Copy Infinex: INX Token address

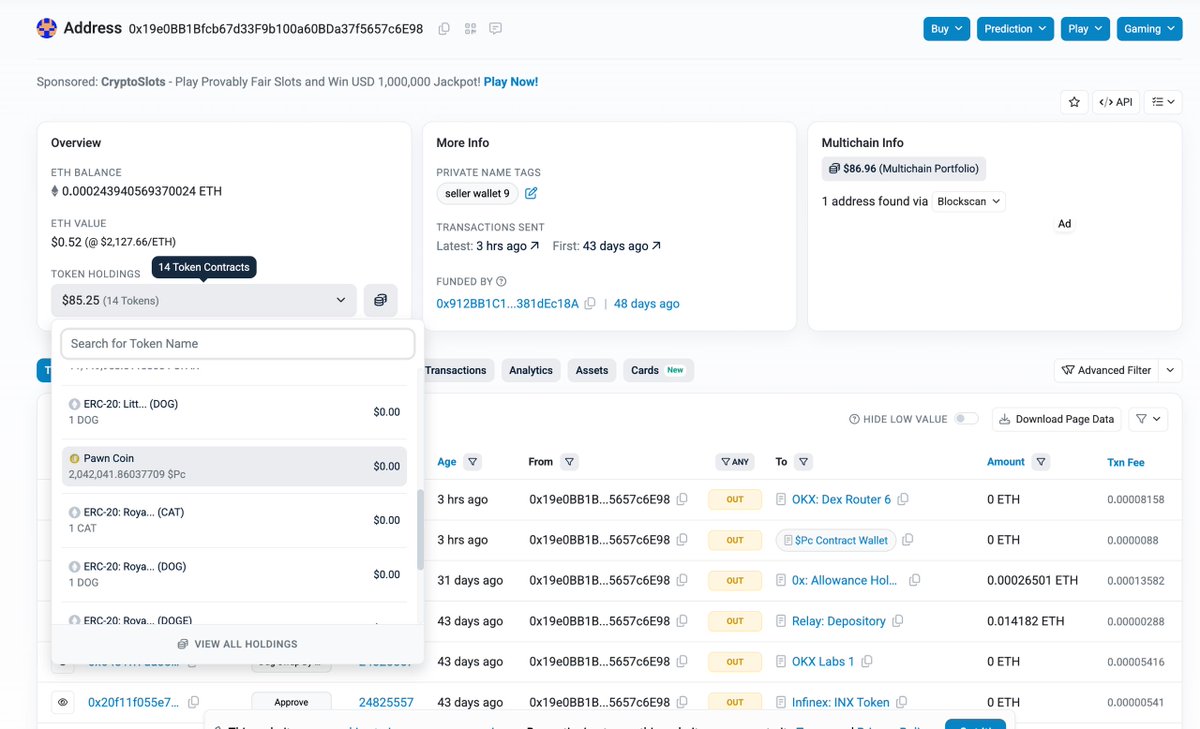(901, 702)
